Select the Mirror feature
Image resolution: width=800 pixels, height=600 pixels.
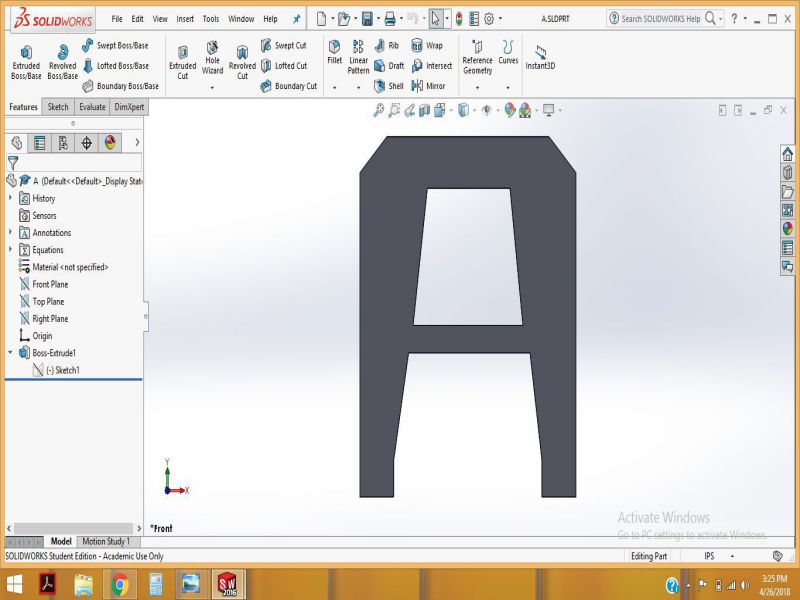[429, 86]
